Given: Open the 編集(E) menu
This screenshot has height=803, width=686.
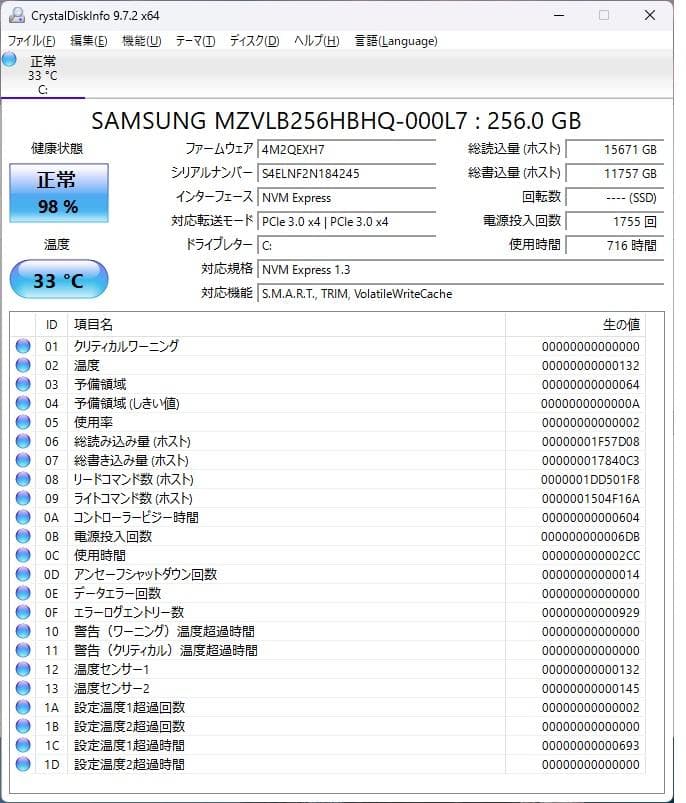Looking at the screenshot, I should pos(89,41).
